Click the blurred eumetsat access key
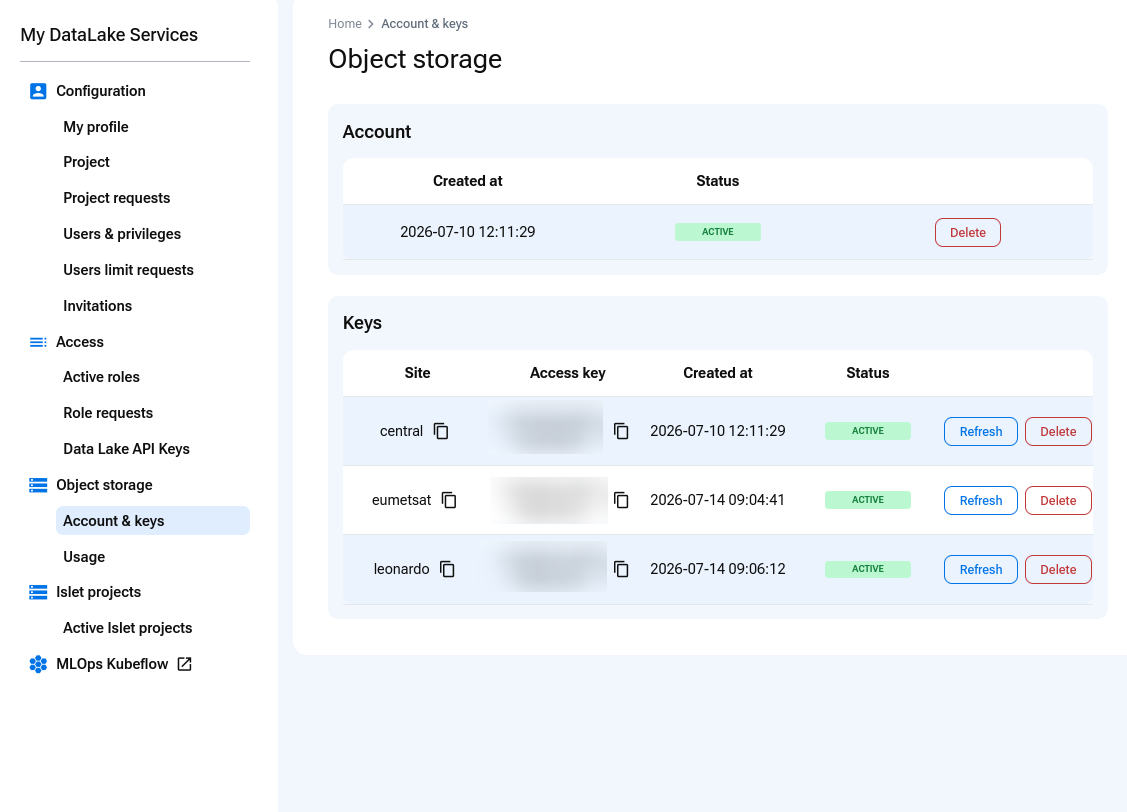The image size is (1127, 812). 549,500
